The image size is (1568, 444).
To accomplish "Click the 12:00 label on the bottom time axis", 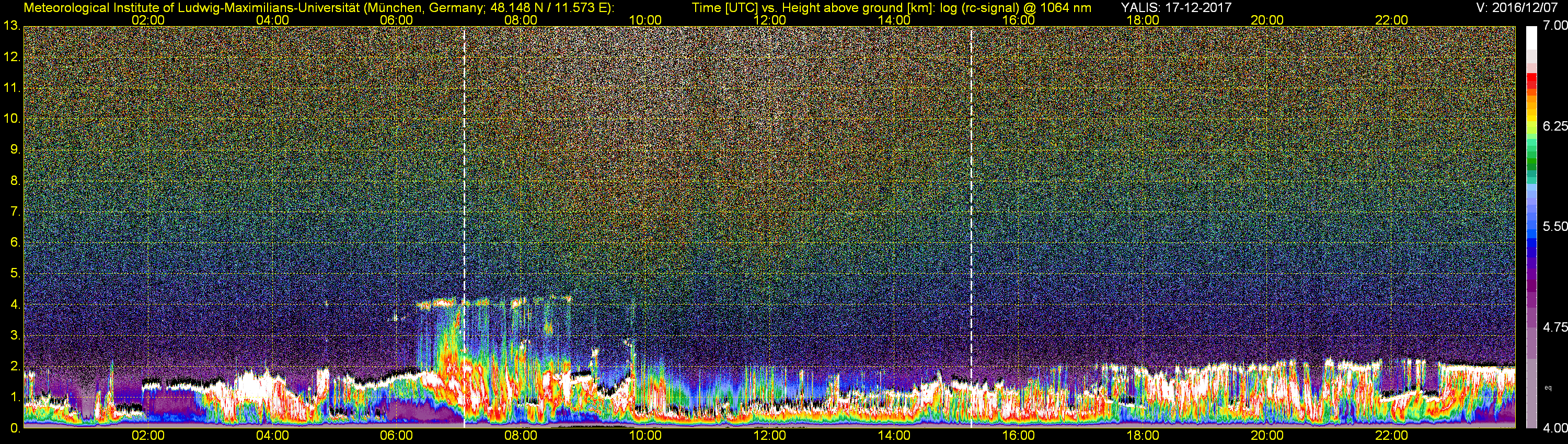I will point(769,436).
